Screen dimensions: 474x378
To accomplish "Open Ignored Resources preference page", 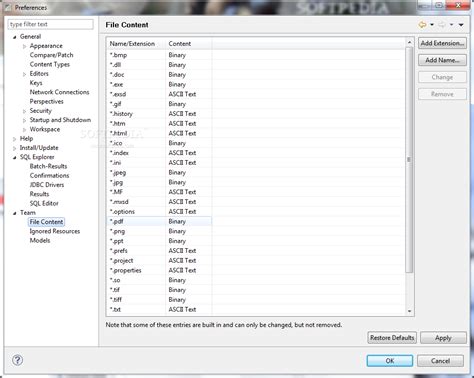I will [x=55, y=231].
